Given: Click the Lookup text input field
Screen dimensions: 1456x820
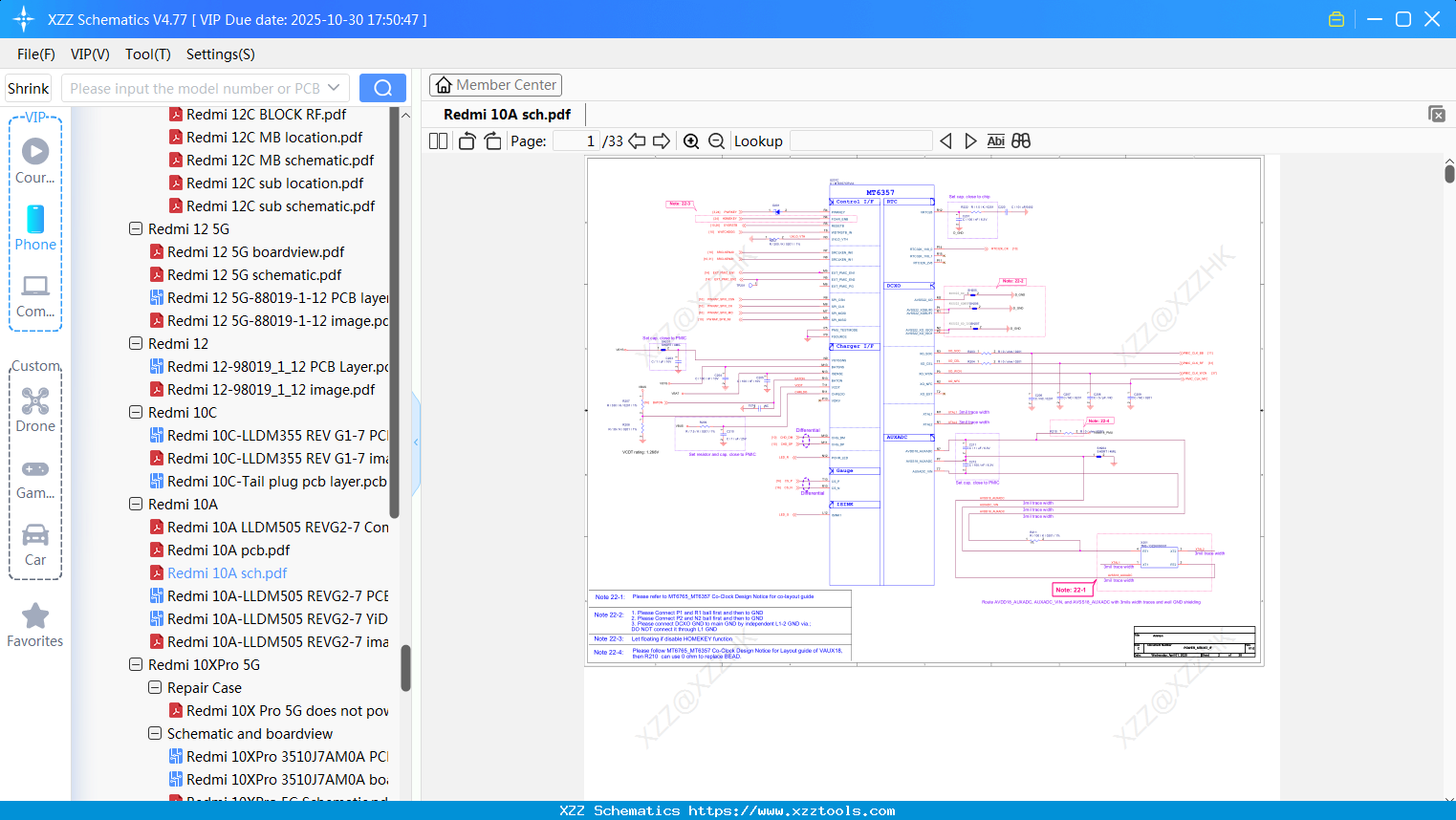Looking at the screenshot, I should [x=860, y=141].
